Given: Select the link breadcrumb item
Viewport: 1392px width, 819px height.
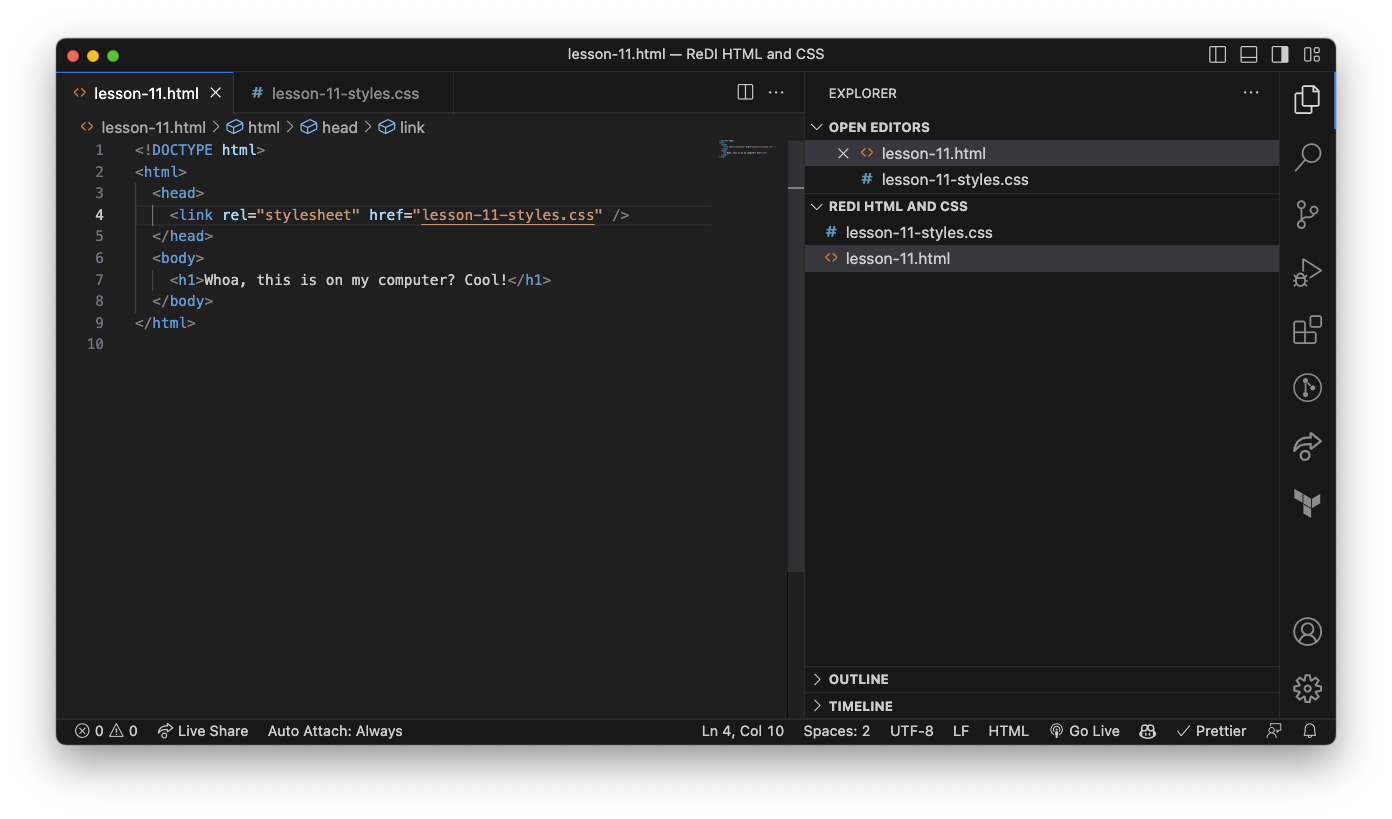Looking at the screenshot, I should pos(402,127).
